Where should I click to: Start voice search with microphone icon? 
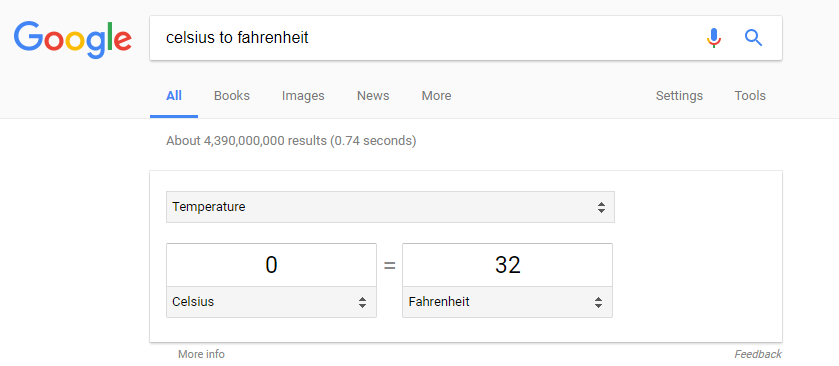coord(714,38)
